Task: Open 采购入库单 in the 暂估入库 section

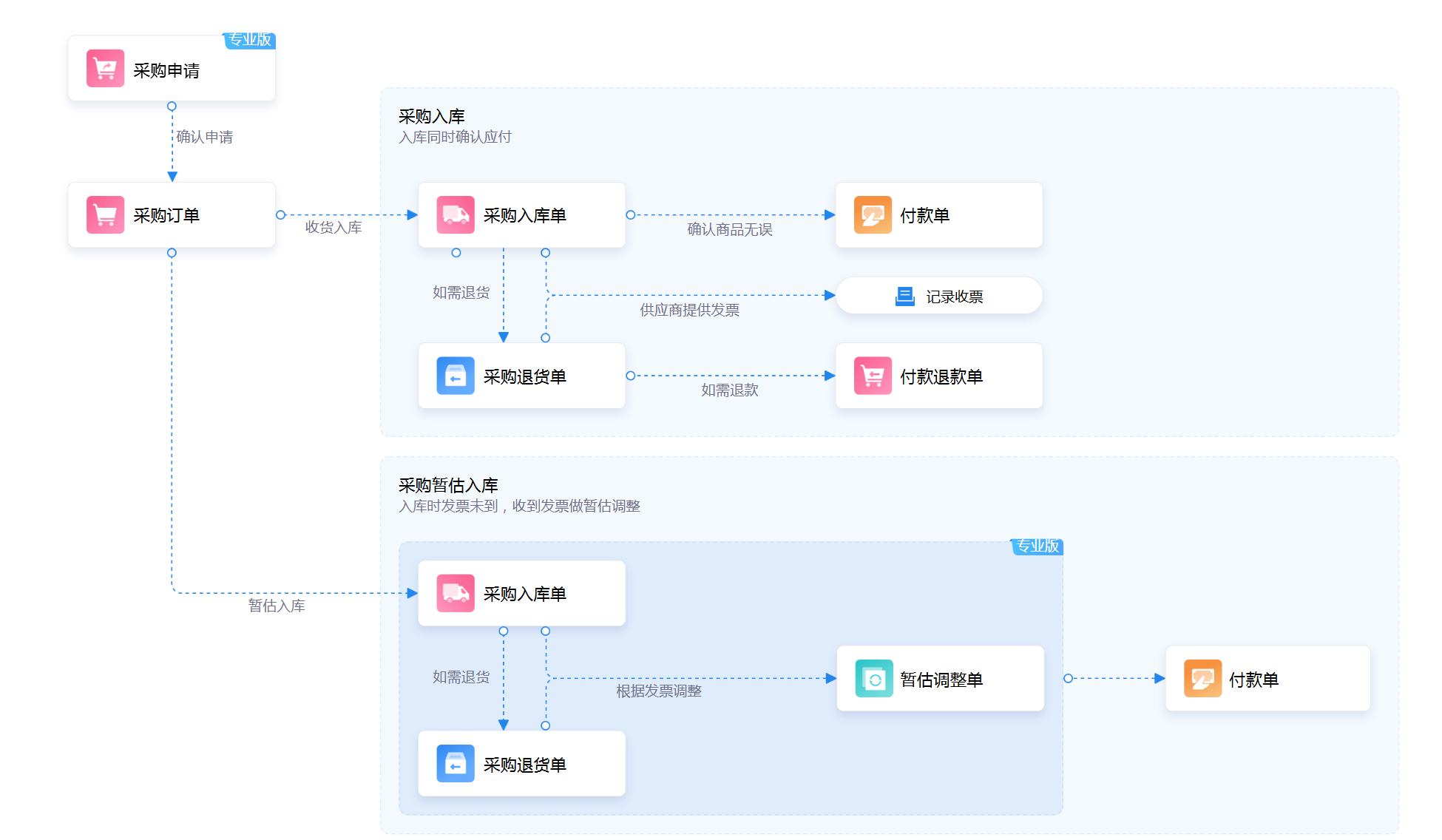Action: [522, 593]
